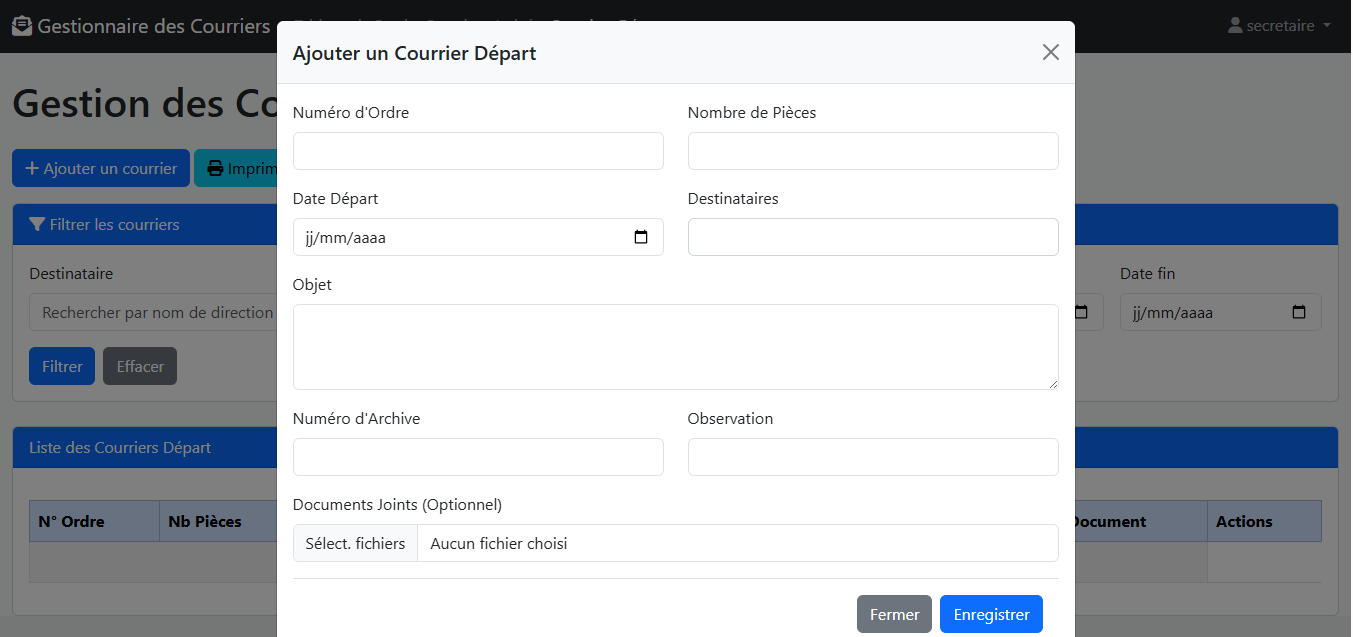Click the Fermer button
The width and height of the screenshot is (1353, 637).
click(x=894, y=614)
